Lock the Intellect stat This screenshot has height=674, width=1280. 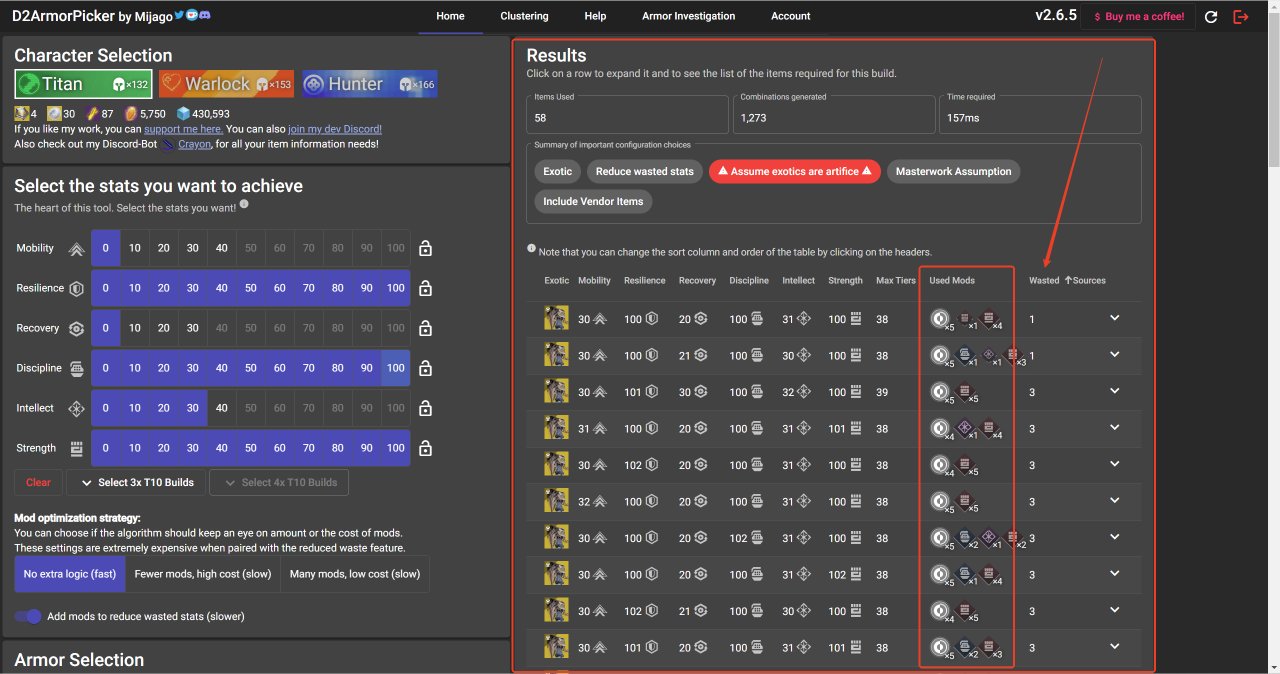(426, 409)
